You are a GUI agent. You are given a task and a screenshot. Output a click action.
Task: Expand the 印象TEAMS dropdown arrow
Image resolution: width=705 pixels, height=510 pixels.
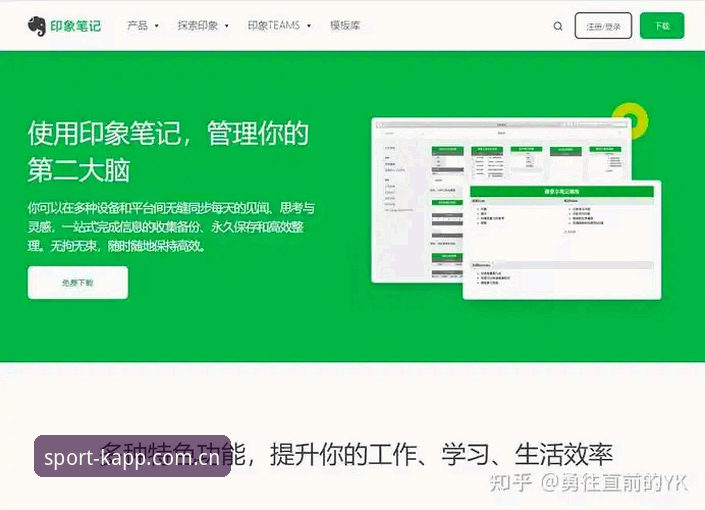[x=309, y=26]
